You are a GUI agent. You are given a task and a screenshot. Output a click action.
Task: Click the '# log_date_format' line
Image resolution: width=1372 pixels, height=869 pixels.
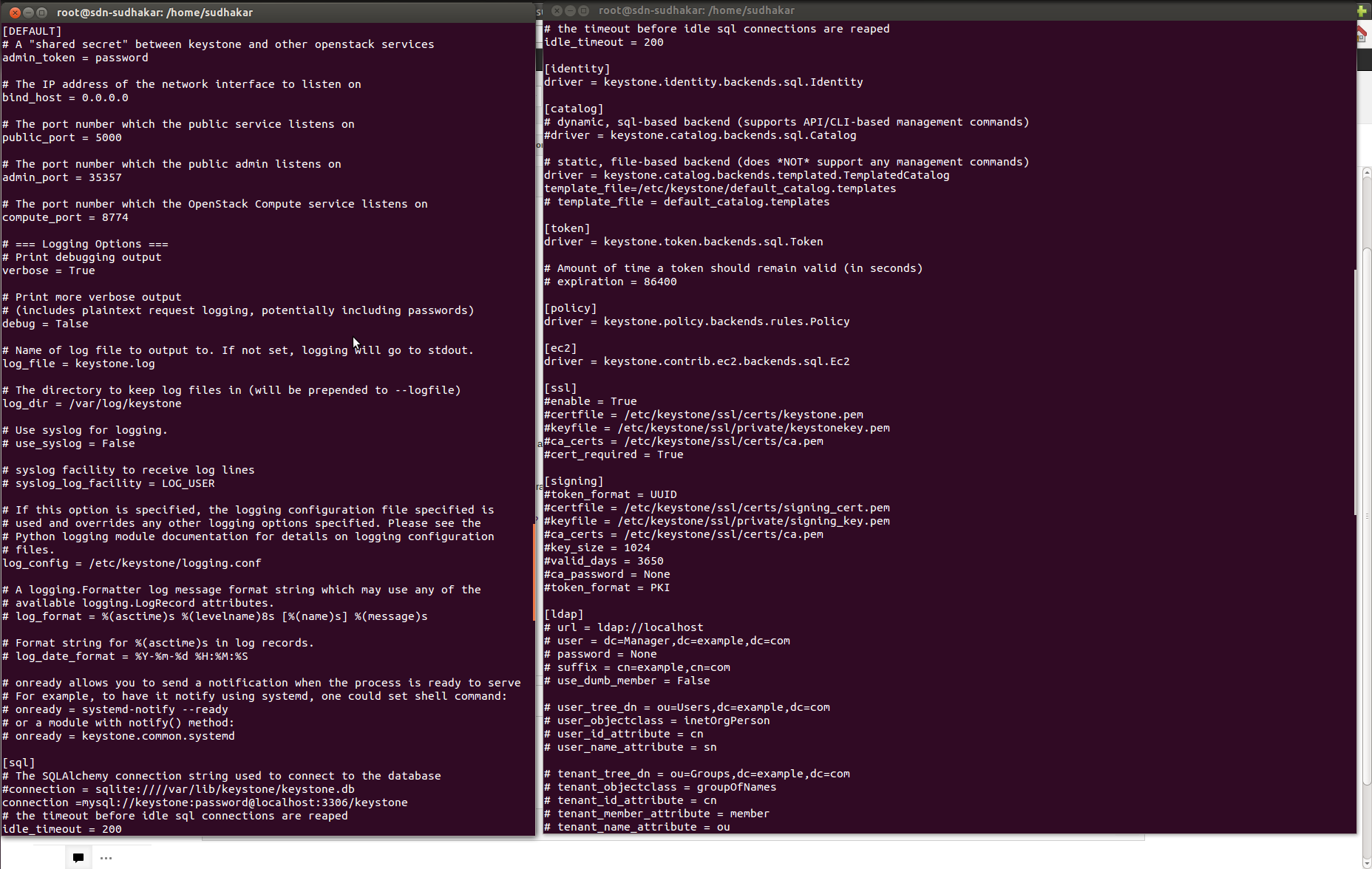tap(125, 656)
